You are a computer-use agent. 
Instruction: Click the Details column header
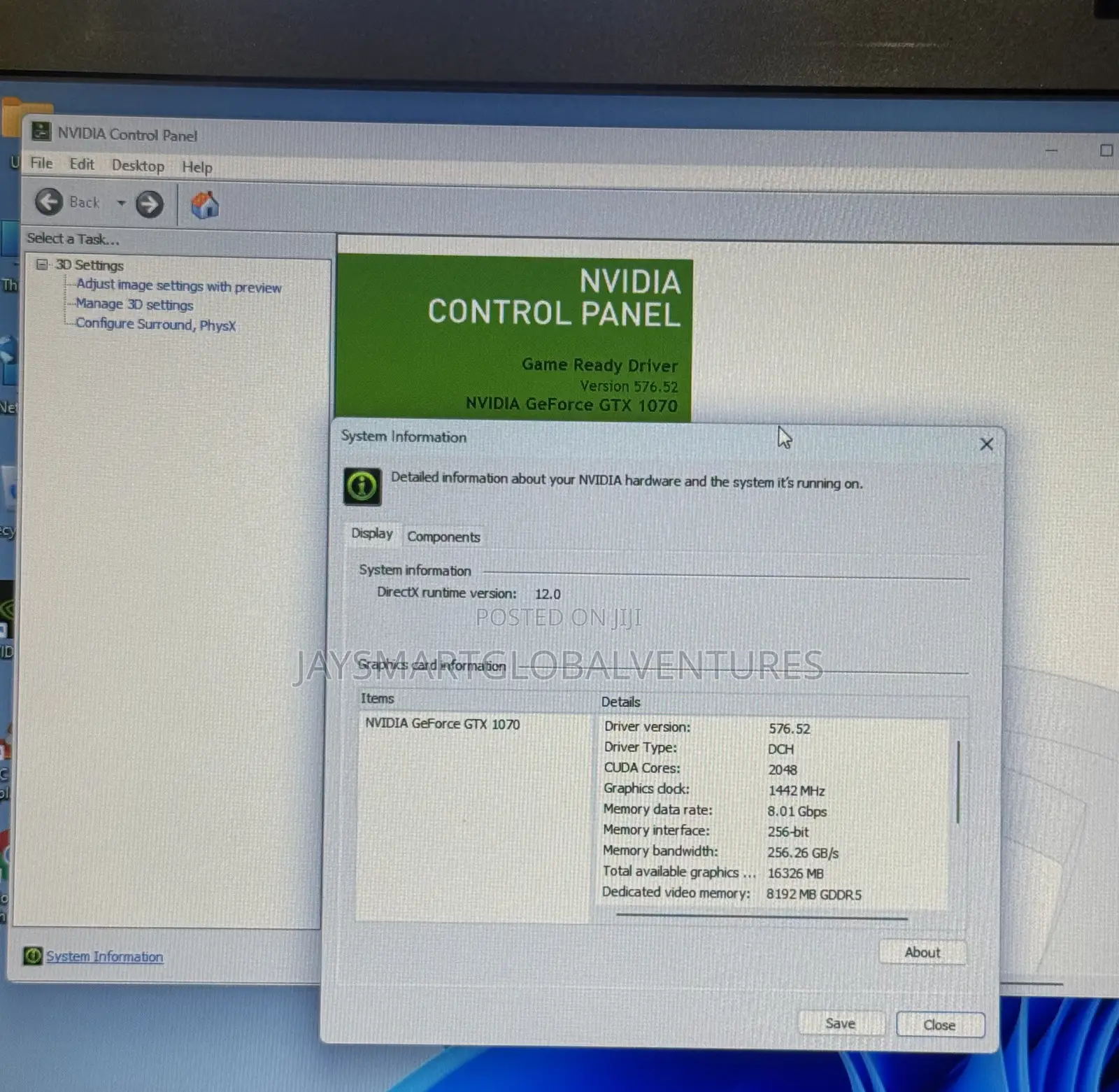click(x=621, y=702)
